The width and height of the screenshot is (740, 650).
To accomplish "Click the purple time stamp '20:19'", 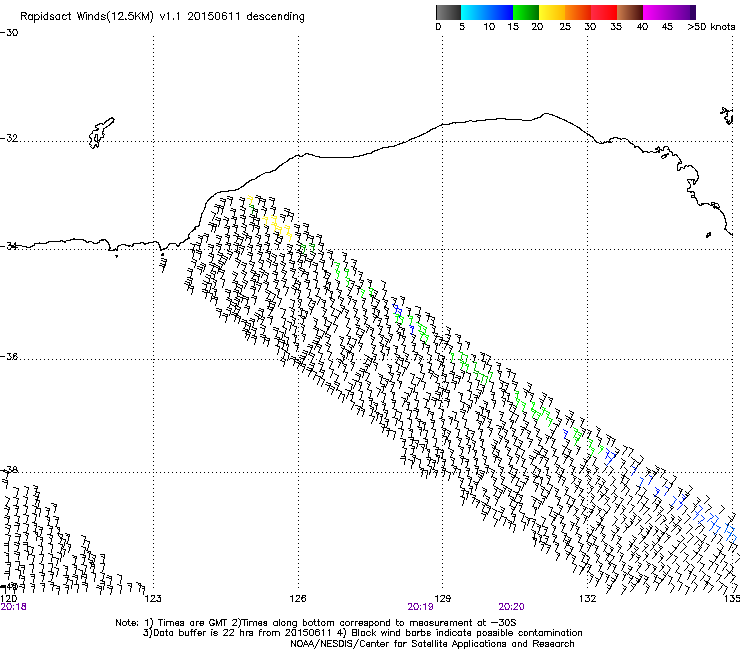I will coord(420,607).
